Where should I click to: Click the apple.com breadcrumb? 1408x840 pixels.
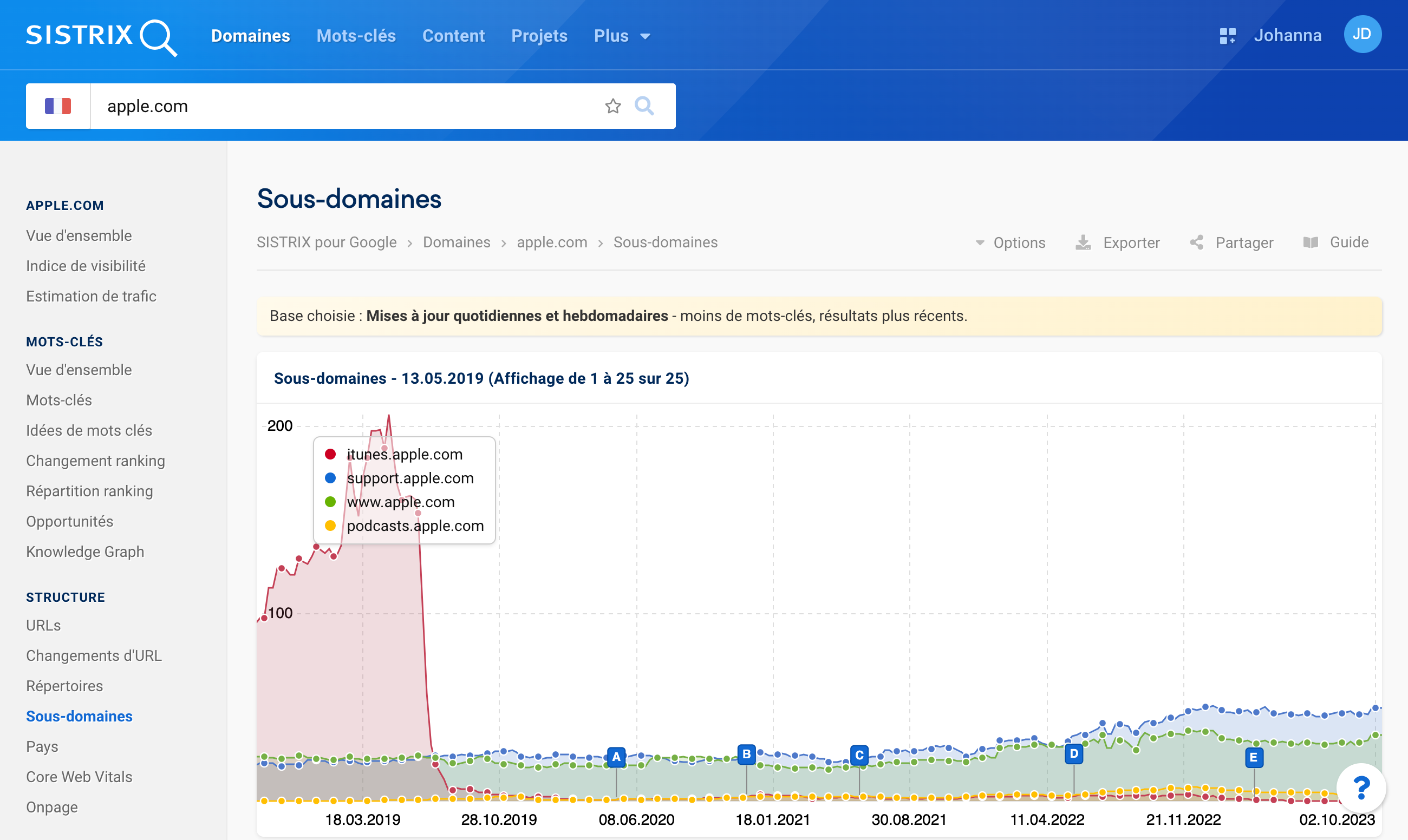pos(552,242)
